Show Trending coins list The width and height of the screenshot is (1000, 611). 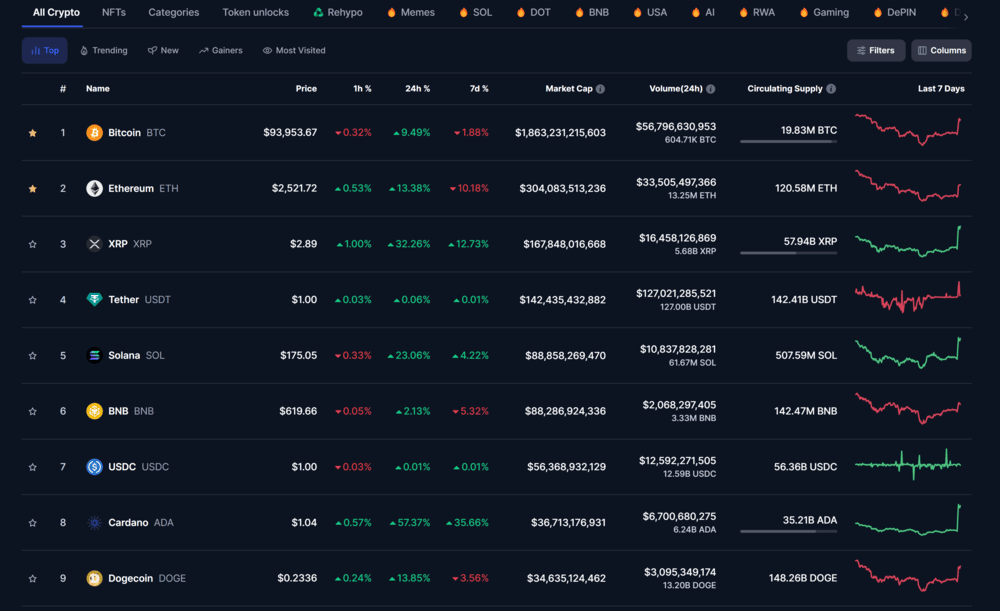click(103, 50)
